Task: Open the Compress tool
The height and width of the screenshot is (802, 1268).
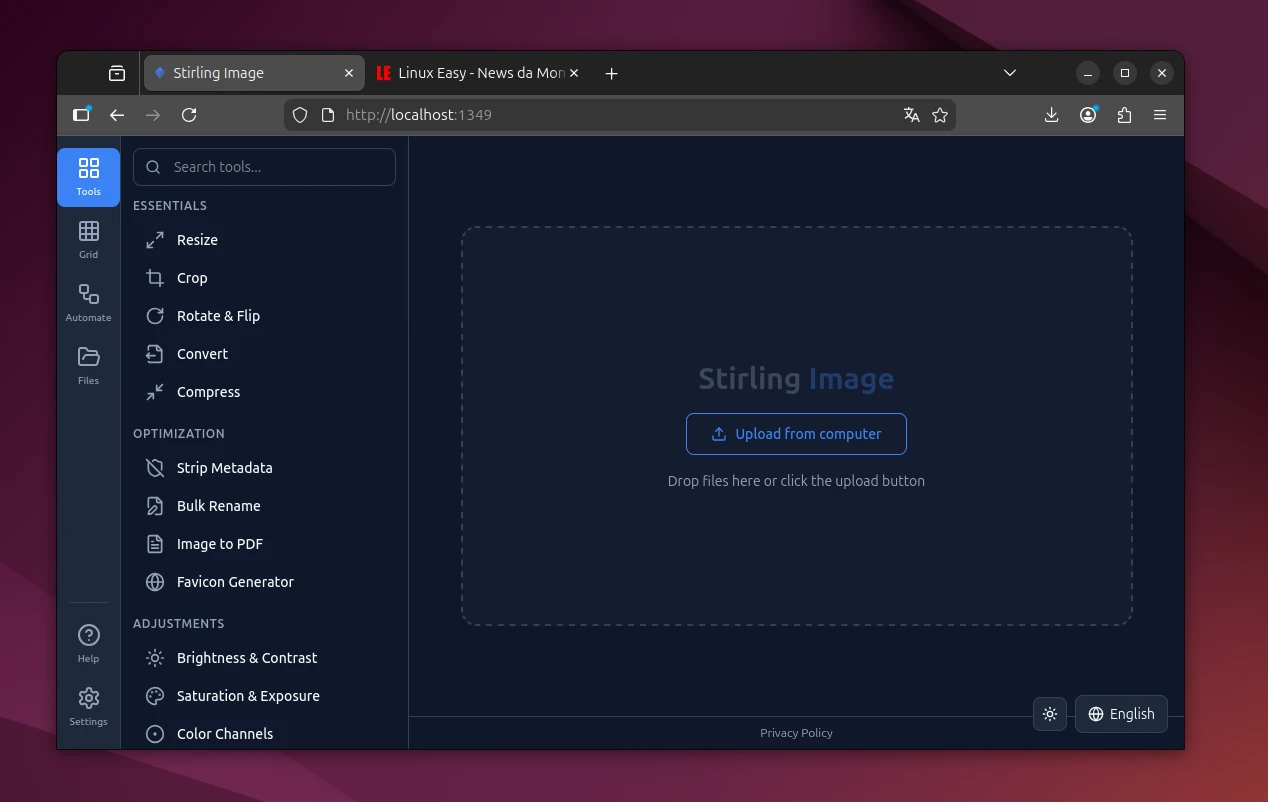Action: [x=208, y=391]
